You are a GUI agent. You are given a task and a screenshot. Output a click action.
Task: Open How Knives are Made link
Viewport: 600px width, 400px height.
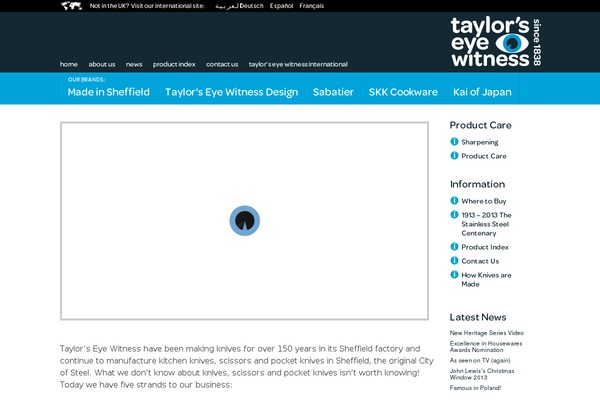[x=486, y=279]
